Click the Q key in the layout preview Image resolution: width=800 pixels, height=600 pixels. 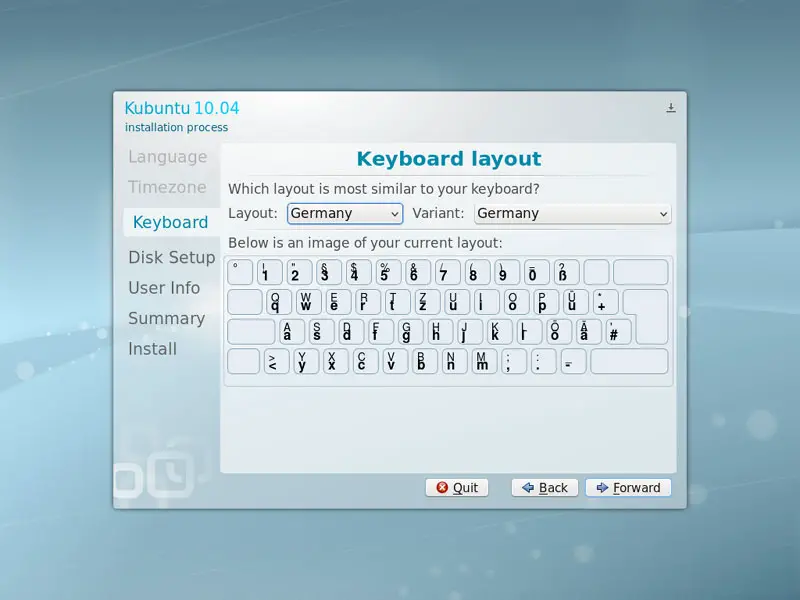[x=278, y=302]
